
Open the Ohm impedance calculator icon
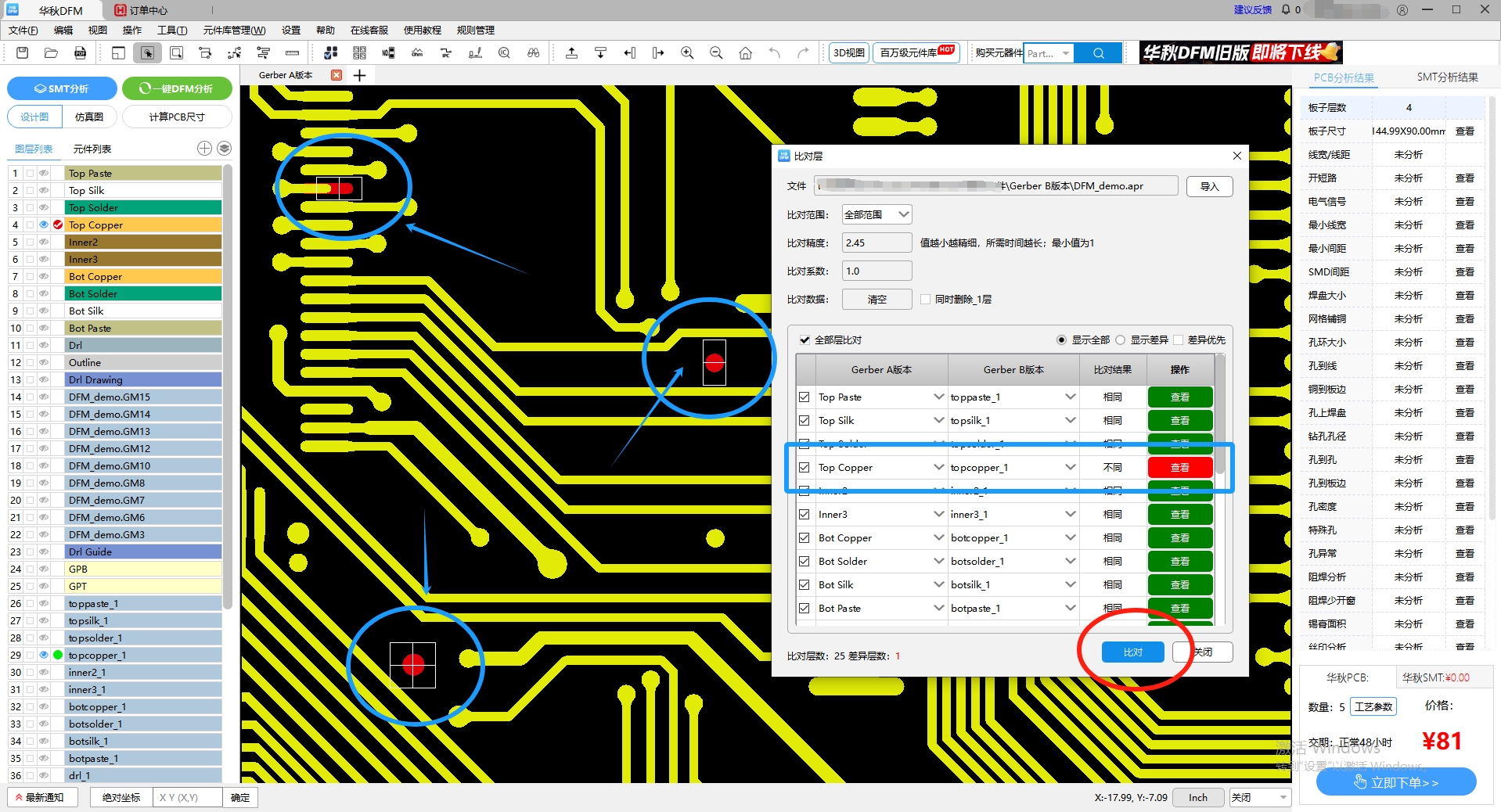(417, 53)
